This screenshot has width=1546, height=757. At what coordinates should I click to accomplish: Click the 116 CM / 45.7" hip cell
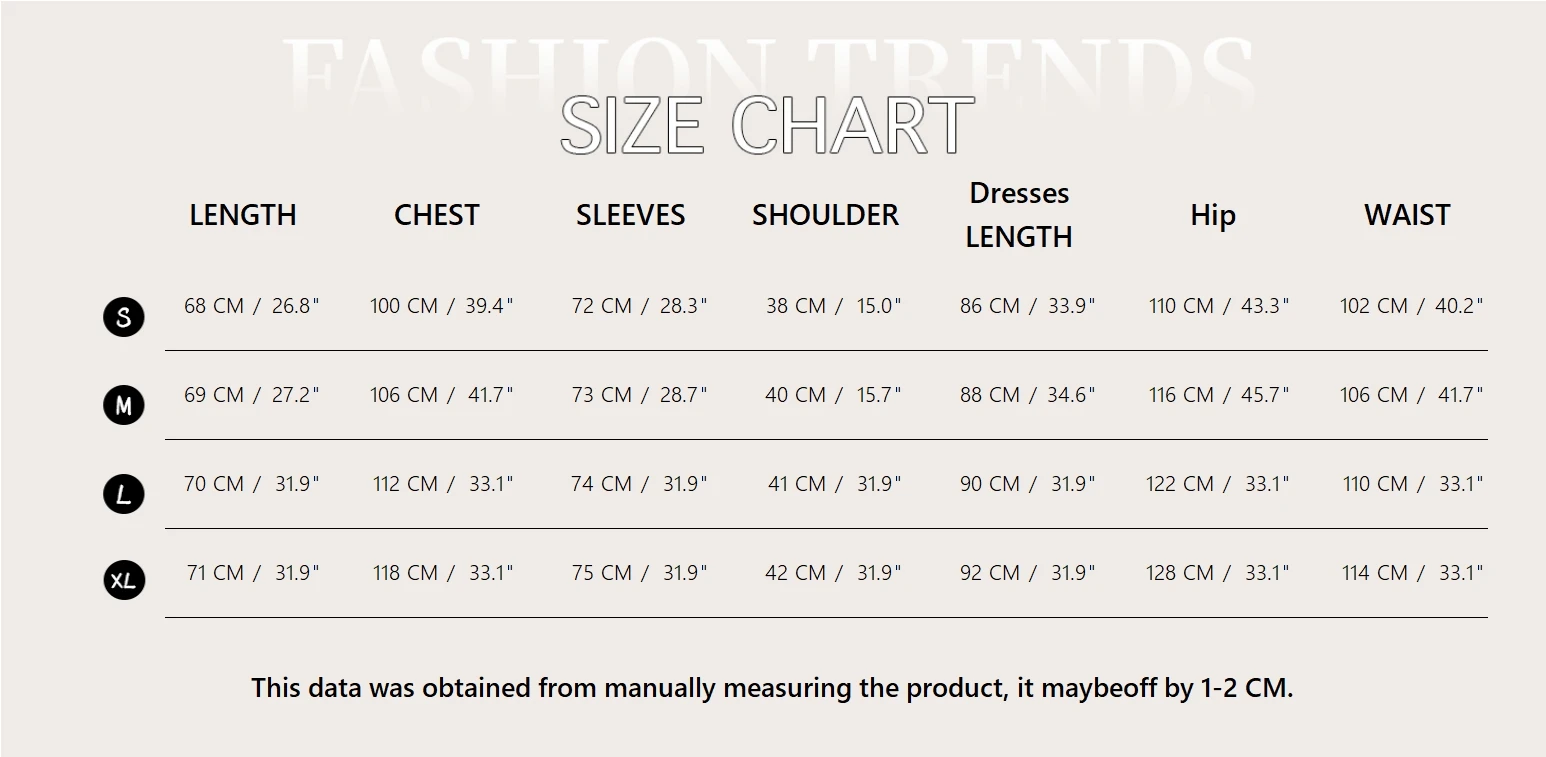pos(1219,395)
